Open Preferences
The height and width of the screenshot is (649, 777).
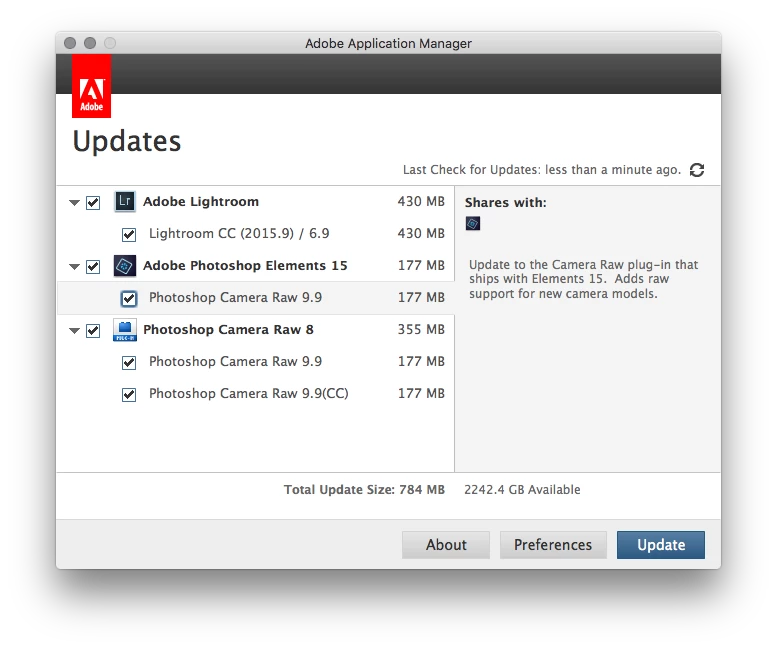pyautogui.click(x=553, y=545)
